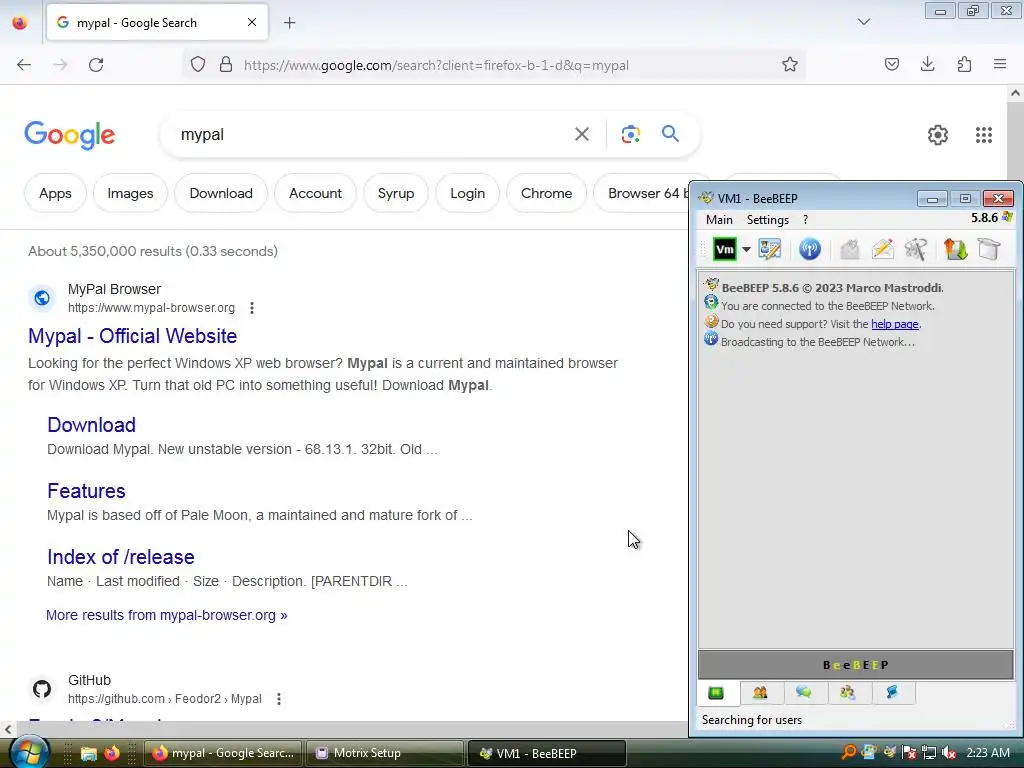Open the ? help menu in BeeBEEP
The image size is (1024, 768).
pyautogui.click(x=805, y=219)
